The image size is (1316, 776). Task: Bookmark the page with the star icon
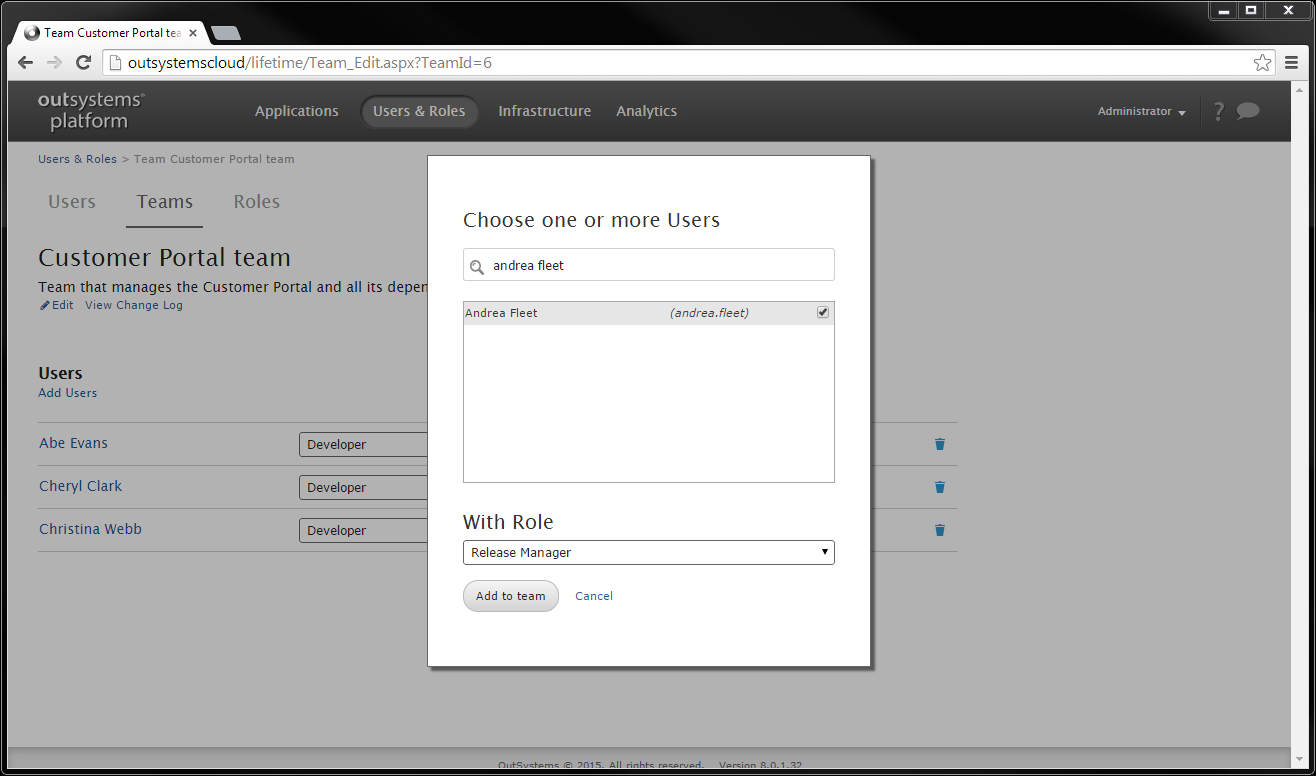pyautogui.click(x=1262, y=62)
